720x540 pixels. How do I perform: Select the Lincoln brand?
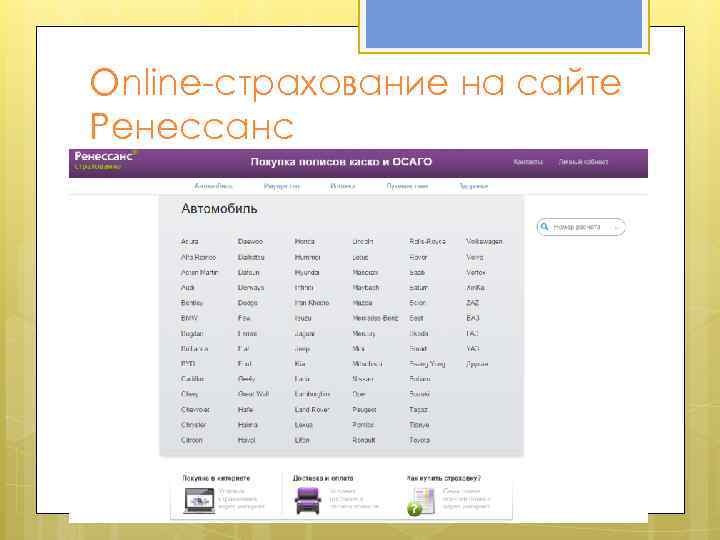tap(363, 242)
